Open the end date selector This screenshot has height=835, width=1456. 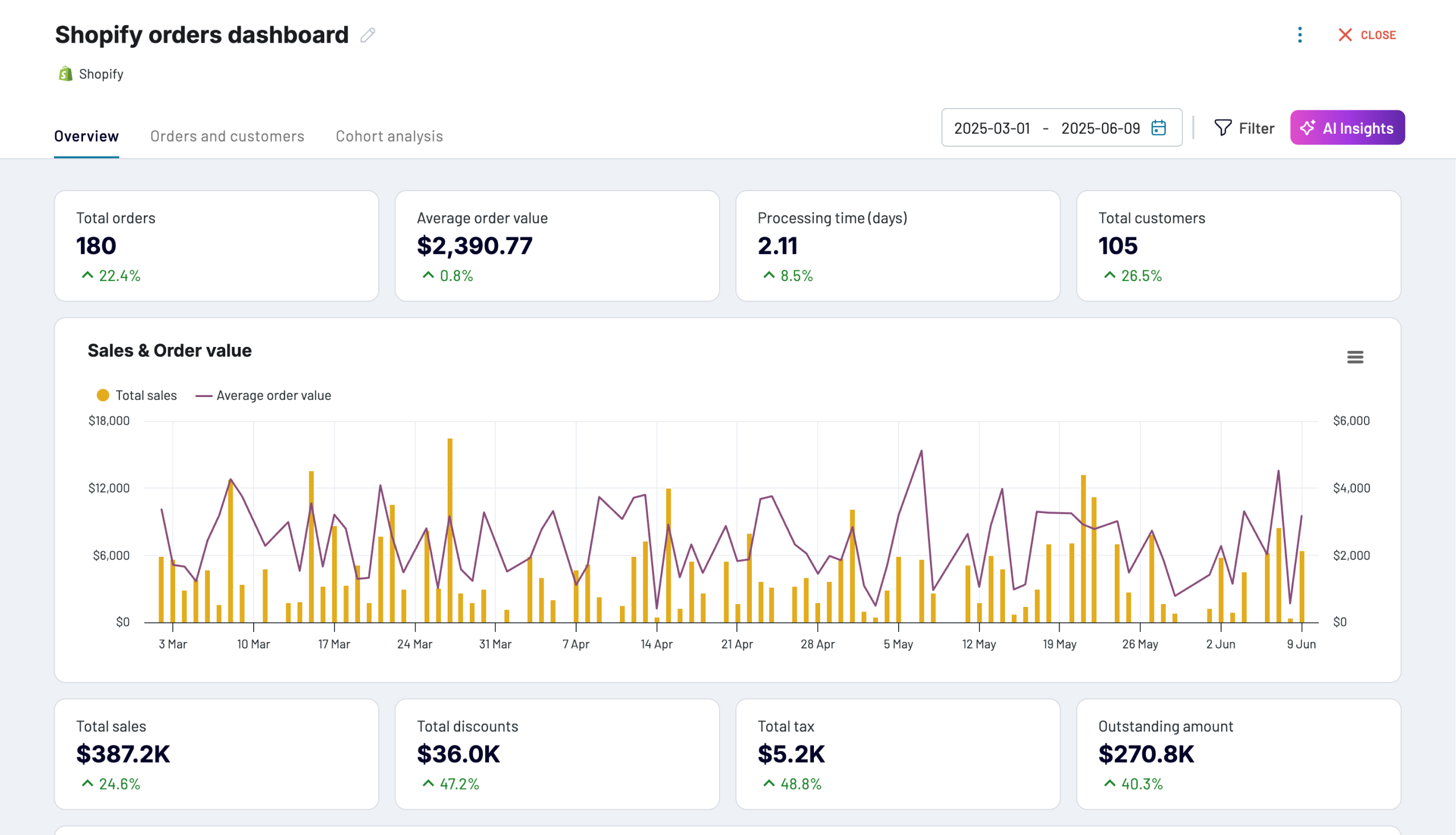coord(1101,127)
